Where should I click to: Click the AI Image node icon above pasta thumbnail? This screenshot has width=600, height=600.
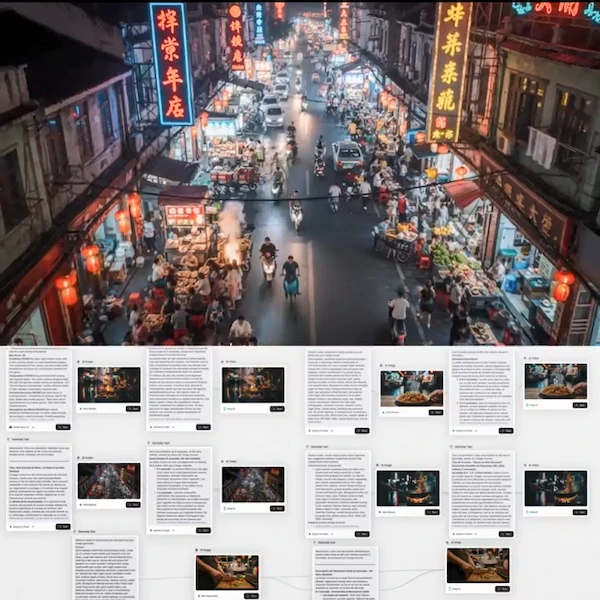[384, 366]
